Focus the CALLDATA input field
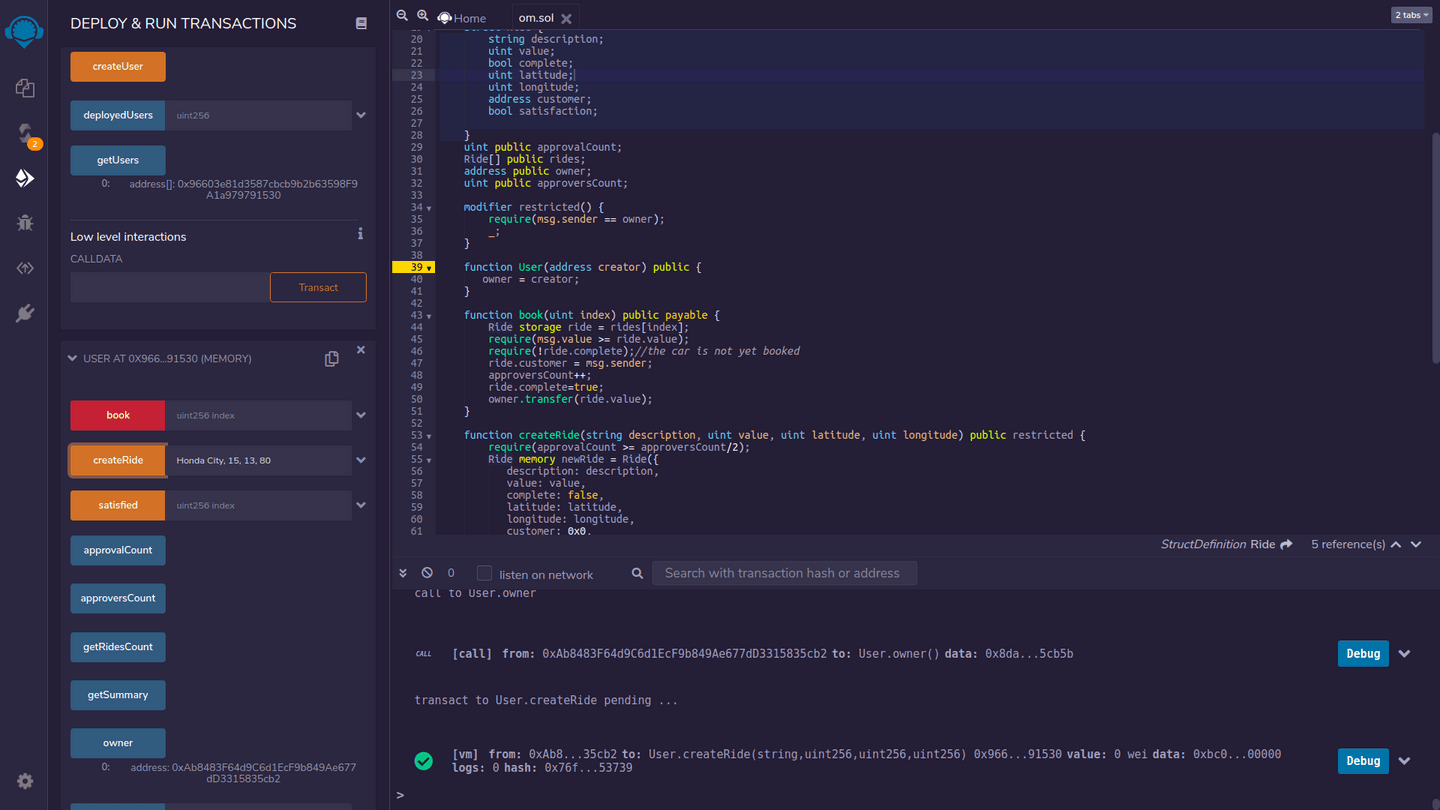Screen dimensions: 1440x810 click(170, 287)
